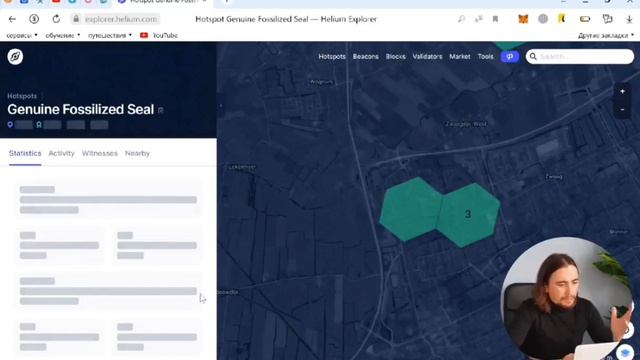The image size is (640, 360).
Task: Stay on the Statistics tab
Action: point(25,153)
